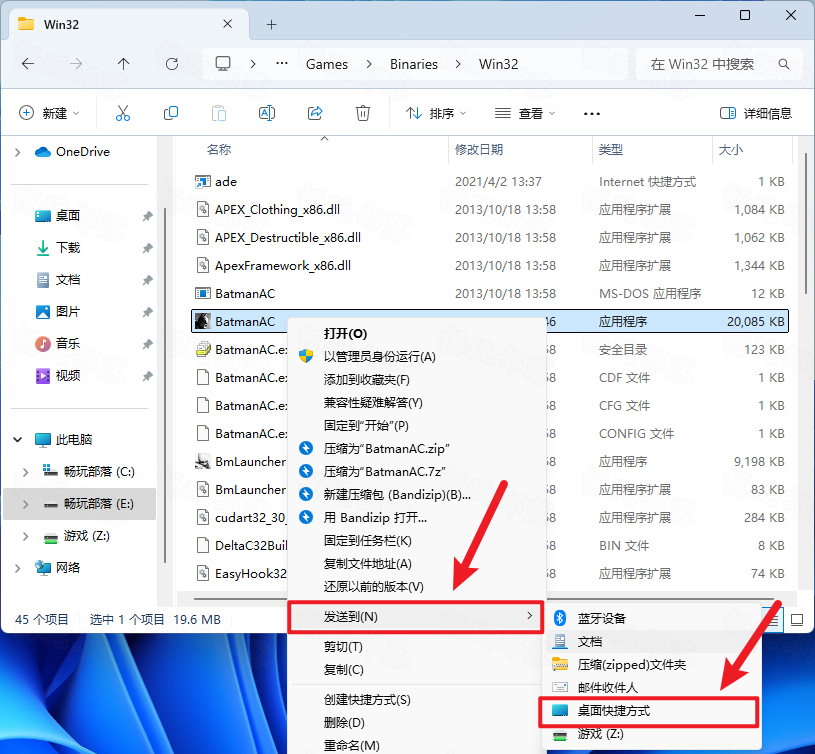Go back with the left arrow
The image size is (815, 754).
click(x=28, y=64)
